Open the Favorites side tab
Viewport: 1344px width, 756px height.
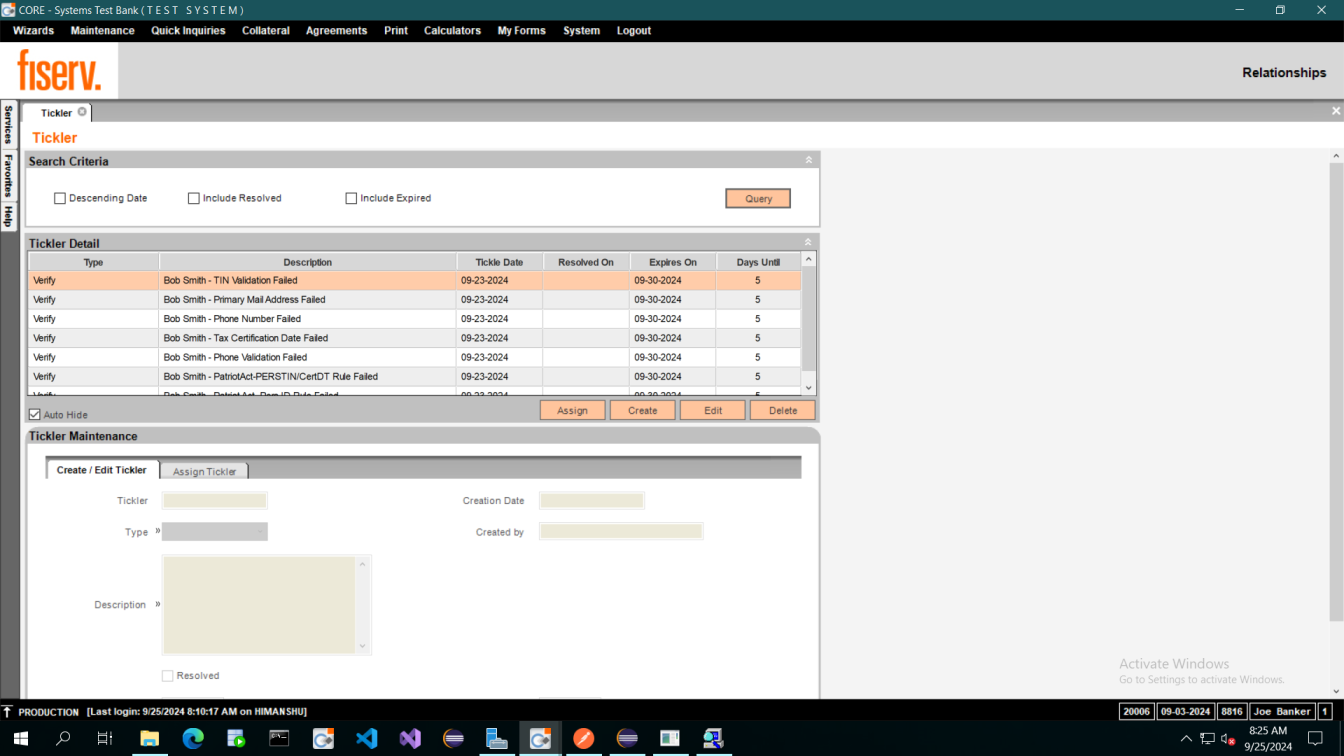(x=8, y=176)
